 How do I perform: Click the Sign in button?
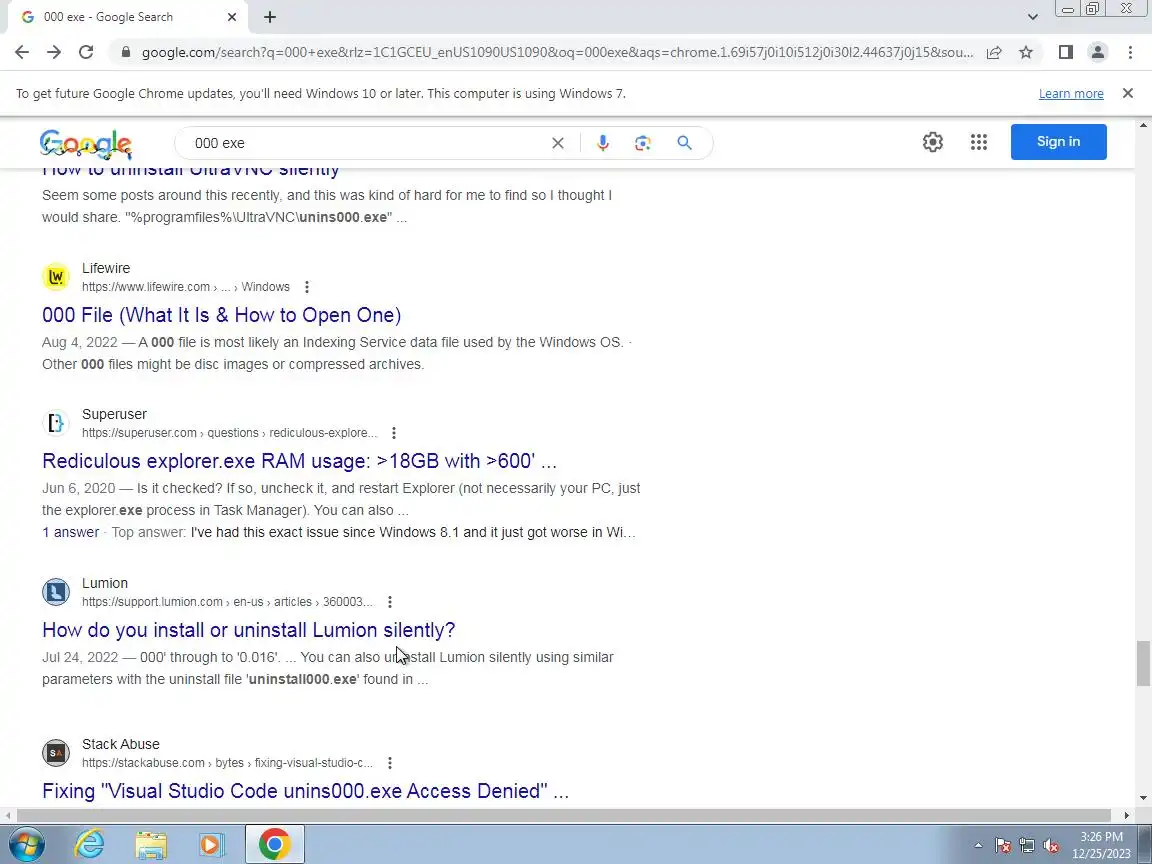click(x=1058, y=142)
